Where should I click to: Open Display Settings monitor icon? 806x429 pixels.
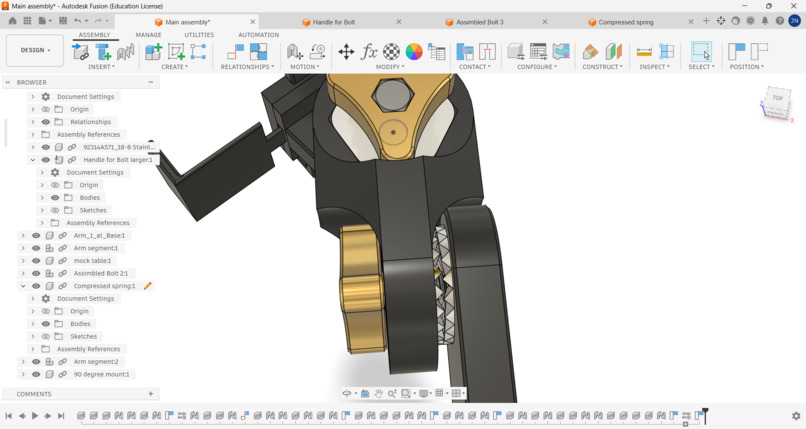pyautogui.click(x=423, y=394)
